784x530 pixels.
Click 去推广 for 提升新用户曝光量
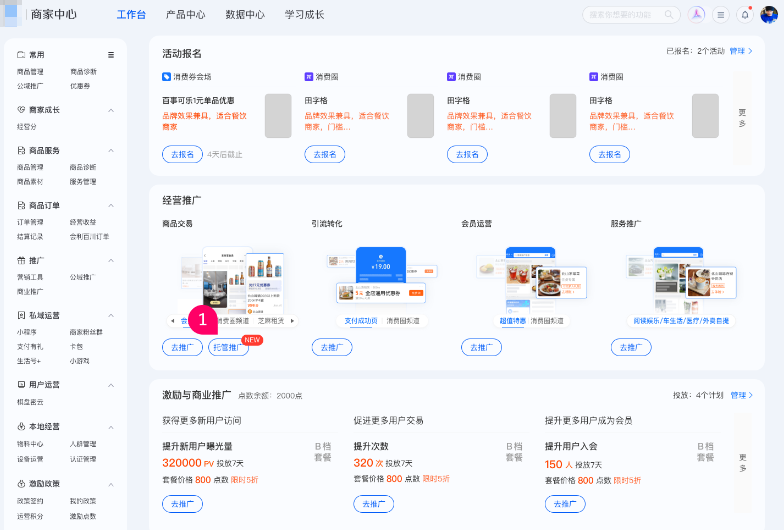(182, 504)
